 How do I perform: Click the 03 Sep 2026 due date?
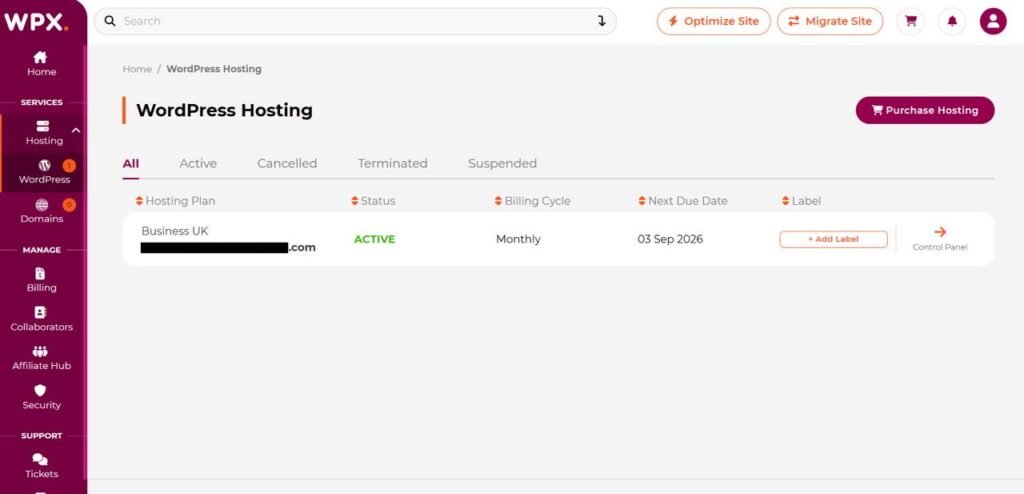tap(670, 239)
